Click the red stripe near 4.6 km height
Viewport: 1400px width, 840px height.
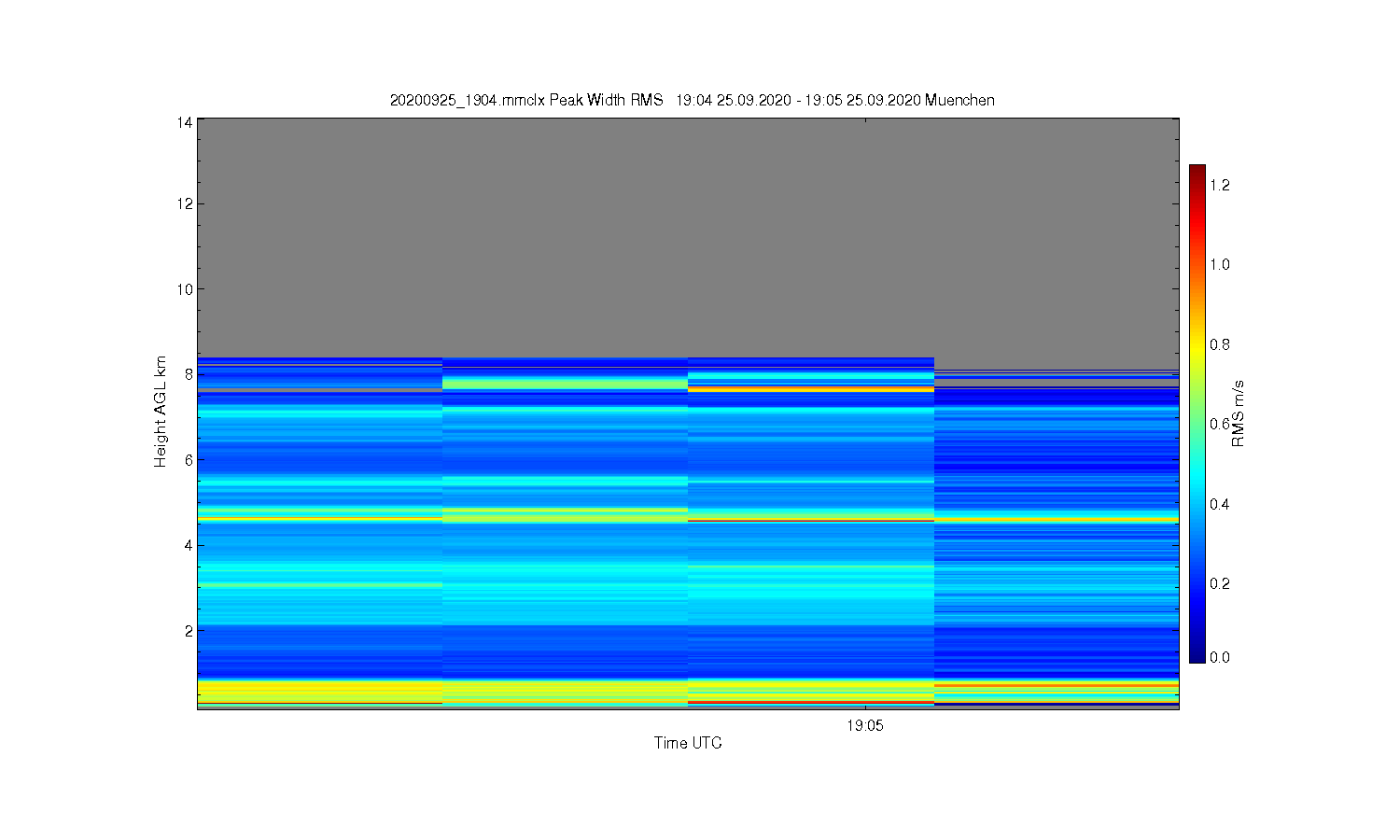[x=811, y=520]
